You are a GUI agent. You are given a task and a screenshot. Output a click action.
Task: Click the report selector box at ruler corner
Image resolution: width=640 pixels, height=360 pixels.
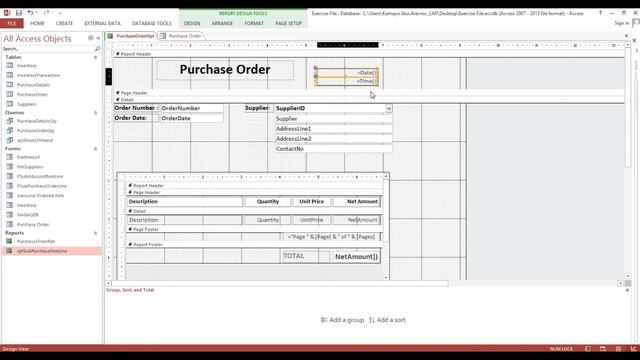pyautogui.click(x=109, y=45)
